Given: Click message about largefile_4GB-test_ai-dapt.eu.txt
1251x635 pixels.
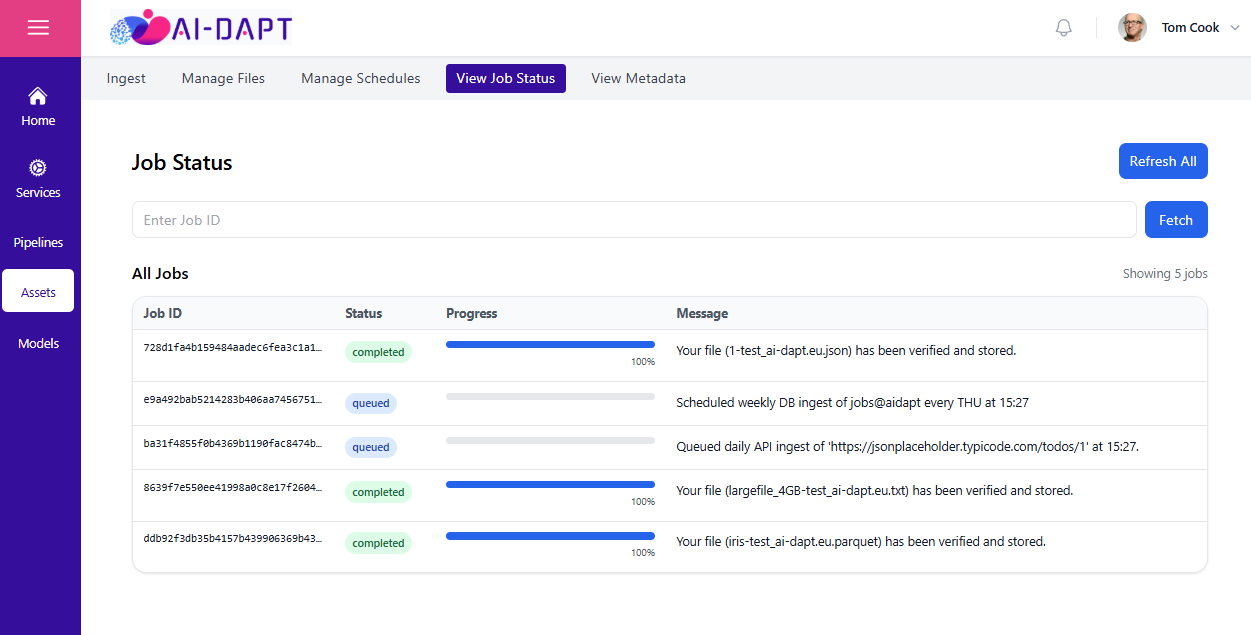Looking at the screenshot, I should point(874,491).
